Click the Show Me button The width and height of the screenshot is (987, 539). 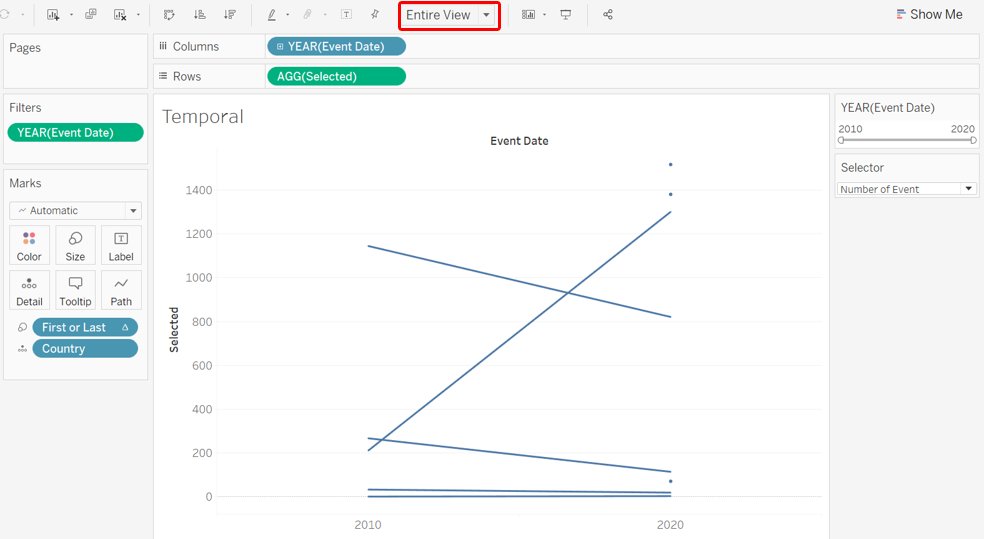[929, 15]
